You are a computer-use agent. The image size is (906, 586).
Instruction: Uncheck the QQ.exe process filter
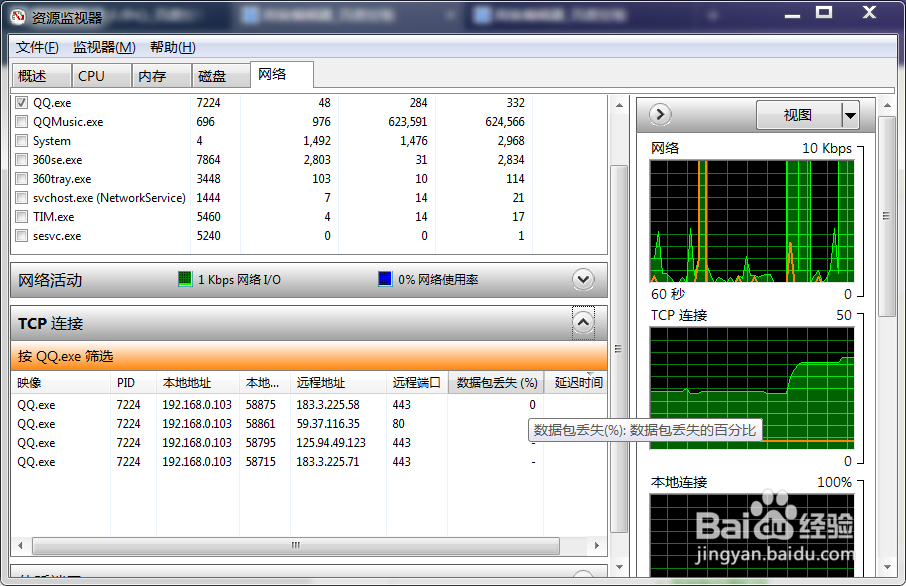[x=21, y=102]
